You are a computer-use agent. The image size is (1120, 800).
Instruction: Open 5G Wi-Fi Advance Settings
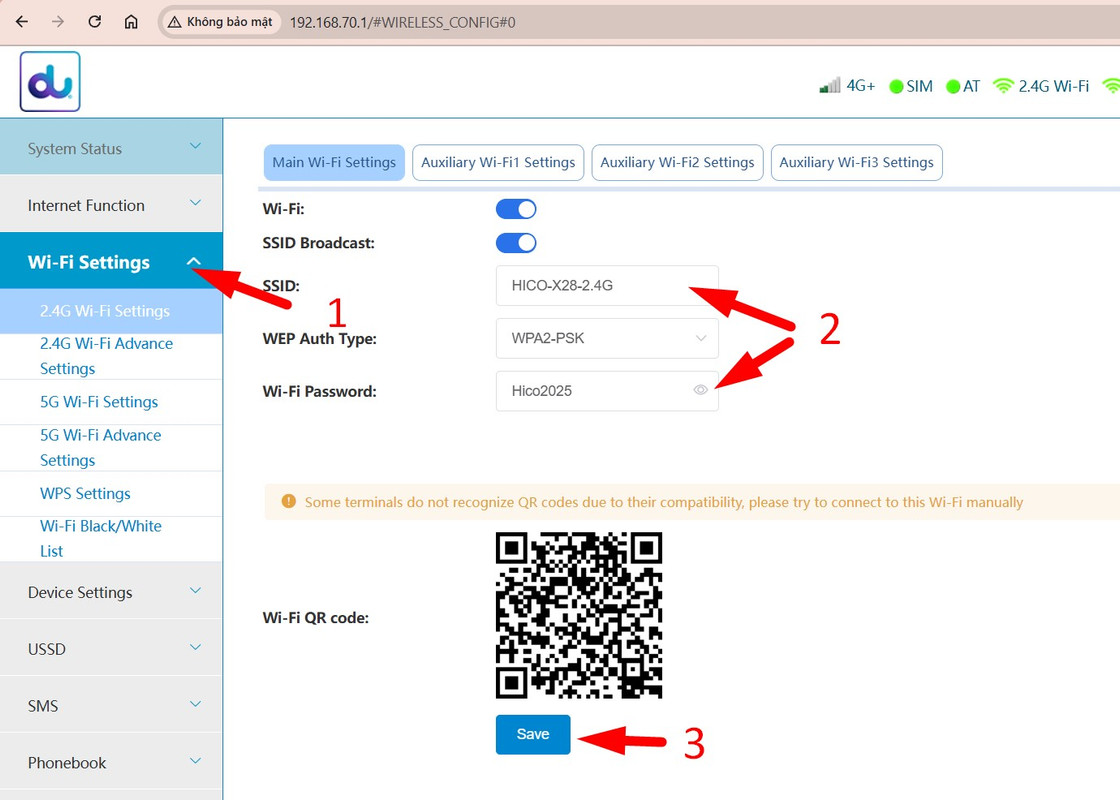point(111,448)
